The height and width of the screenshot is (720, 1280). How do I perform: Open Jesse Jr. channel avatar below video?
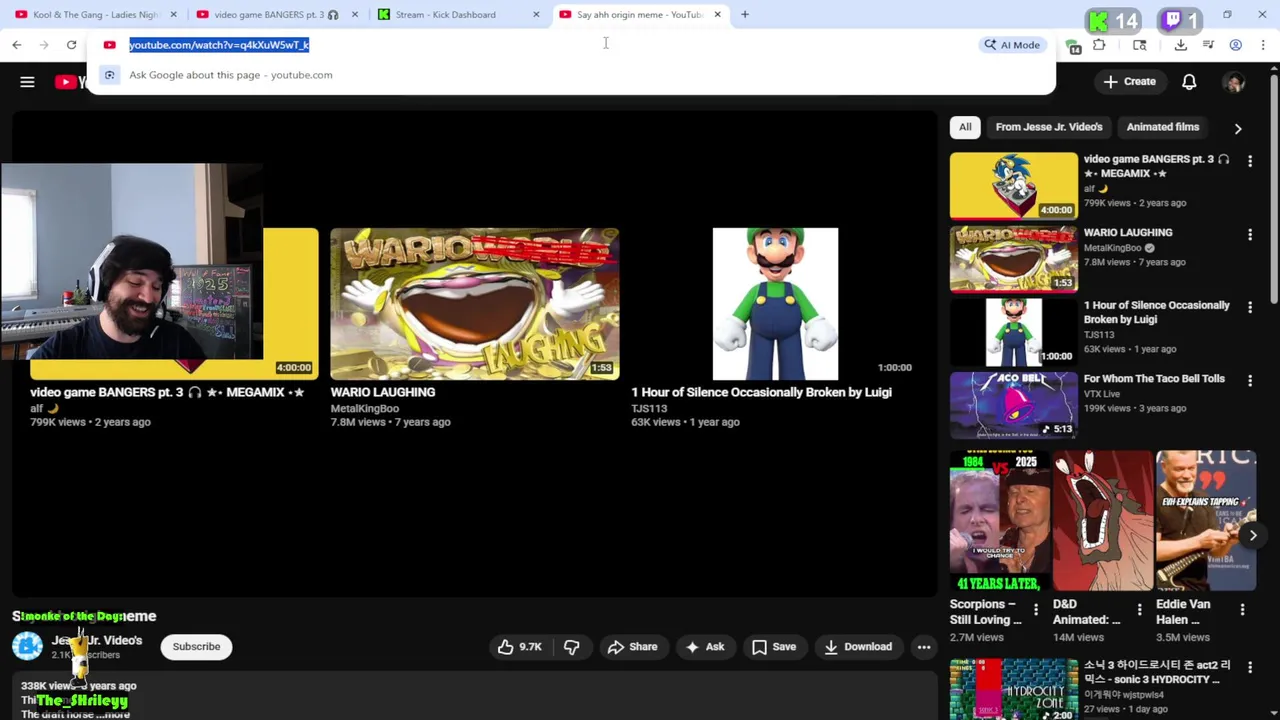(x=27, y=646)
